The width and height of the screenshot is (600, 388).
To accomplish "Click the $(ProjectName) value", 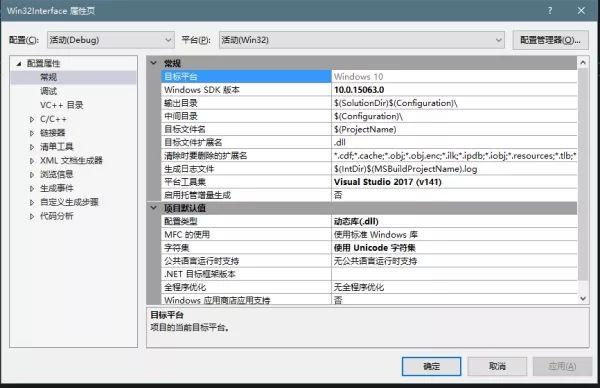I will [454, 129].
